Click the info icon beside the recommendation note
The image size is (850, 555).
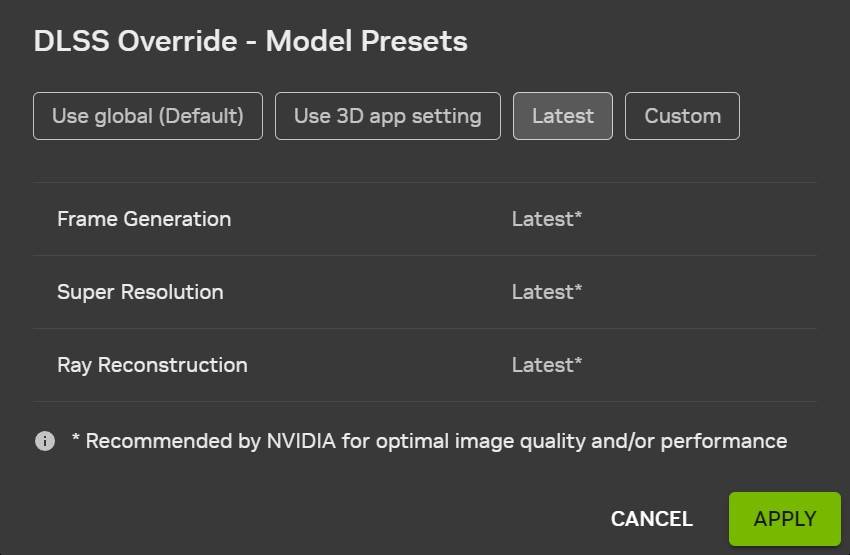pos(45,441)
